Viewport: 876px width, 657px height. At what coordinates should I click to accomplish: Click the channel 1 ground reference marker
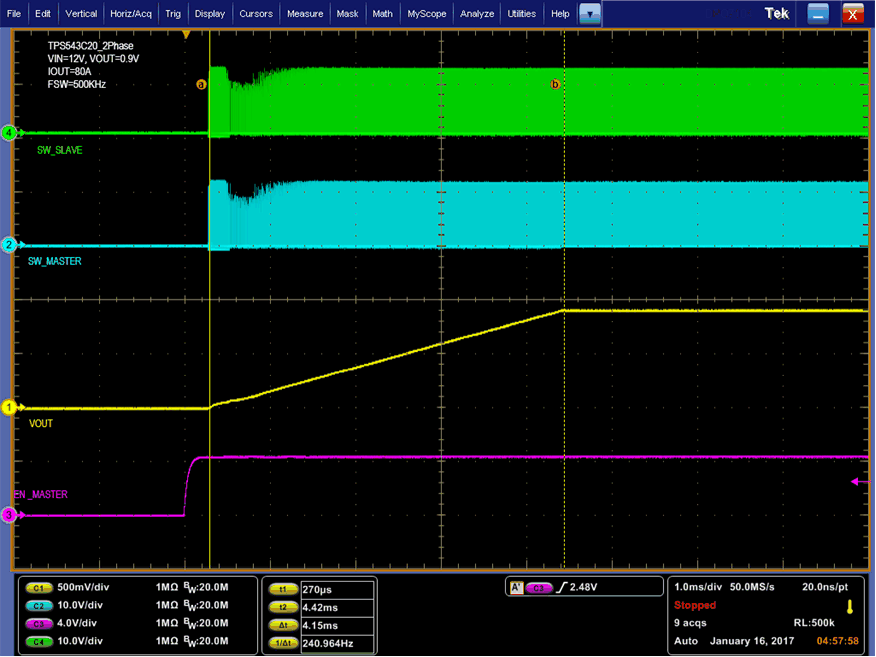pos(10,407)
